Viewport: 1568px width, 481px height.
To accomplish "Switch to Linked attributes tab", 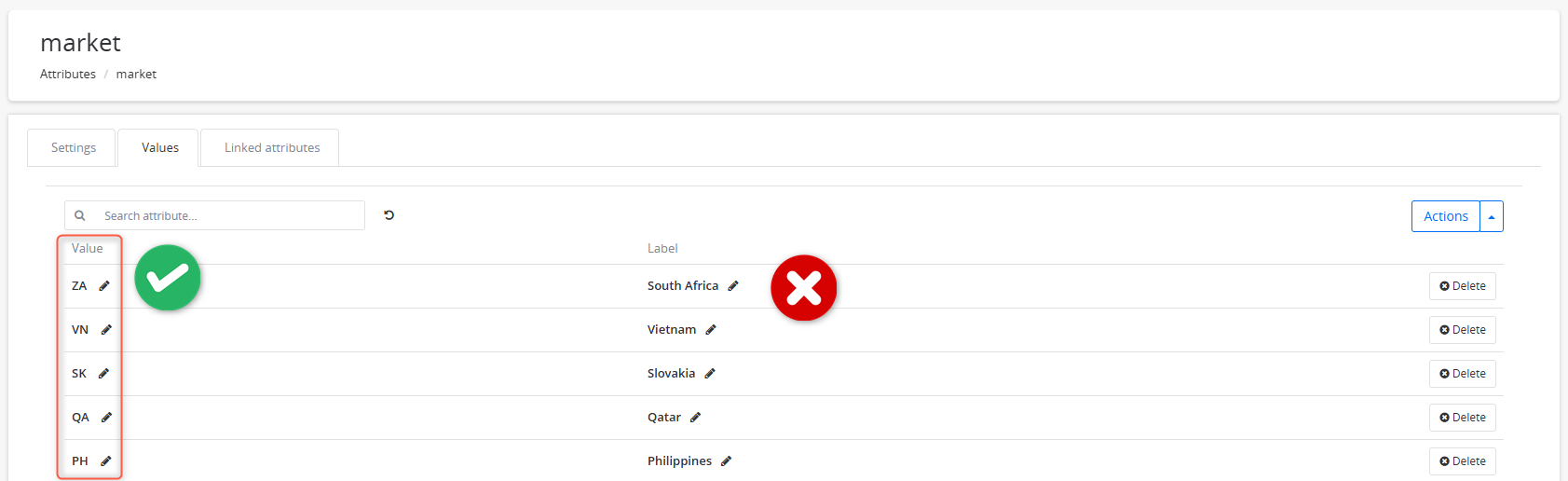I will tap(270, 147).
